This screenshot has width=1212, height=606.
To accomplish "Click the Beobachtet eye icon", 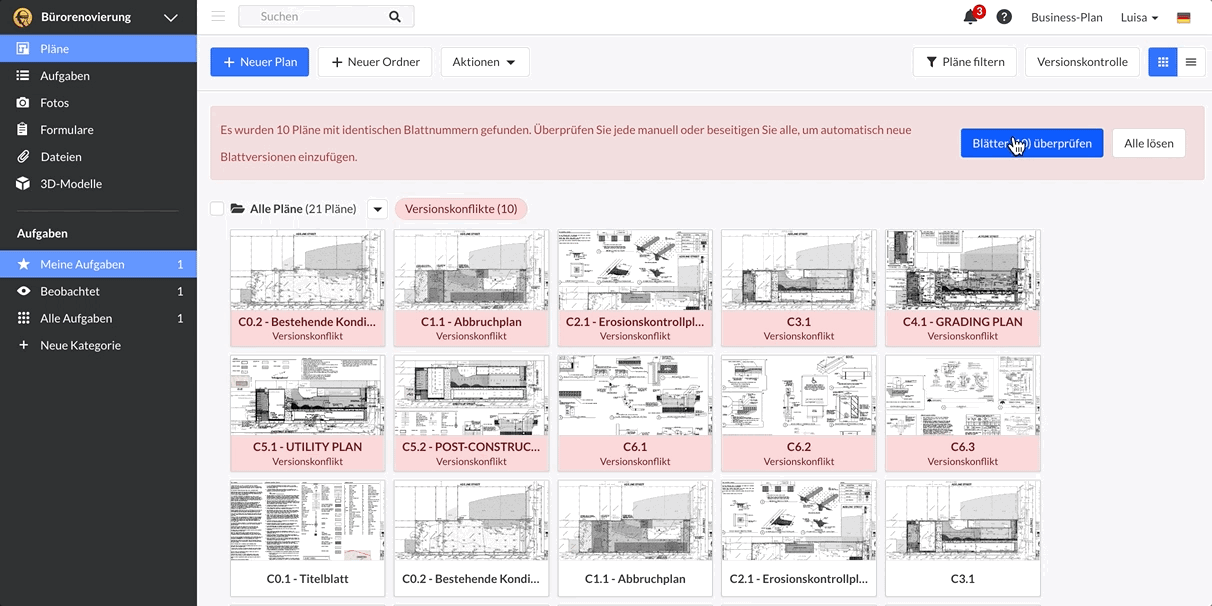I will pyautogui.click(x=24, y=291).
